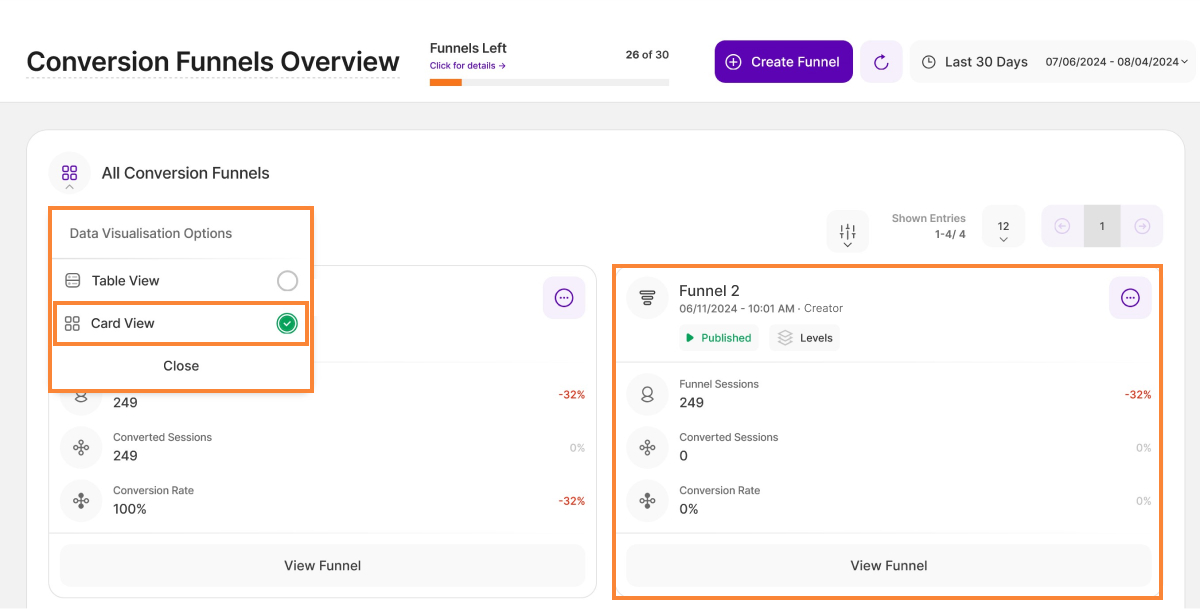Click the next page arrow

pos(1142,226)
